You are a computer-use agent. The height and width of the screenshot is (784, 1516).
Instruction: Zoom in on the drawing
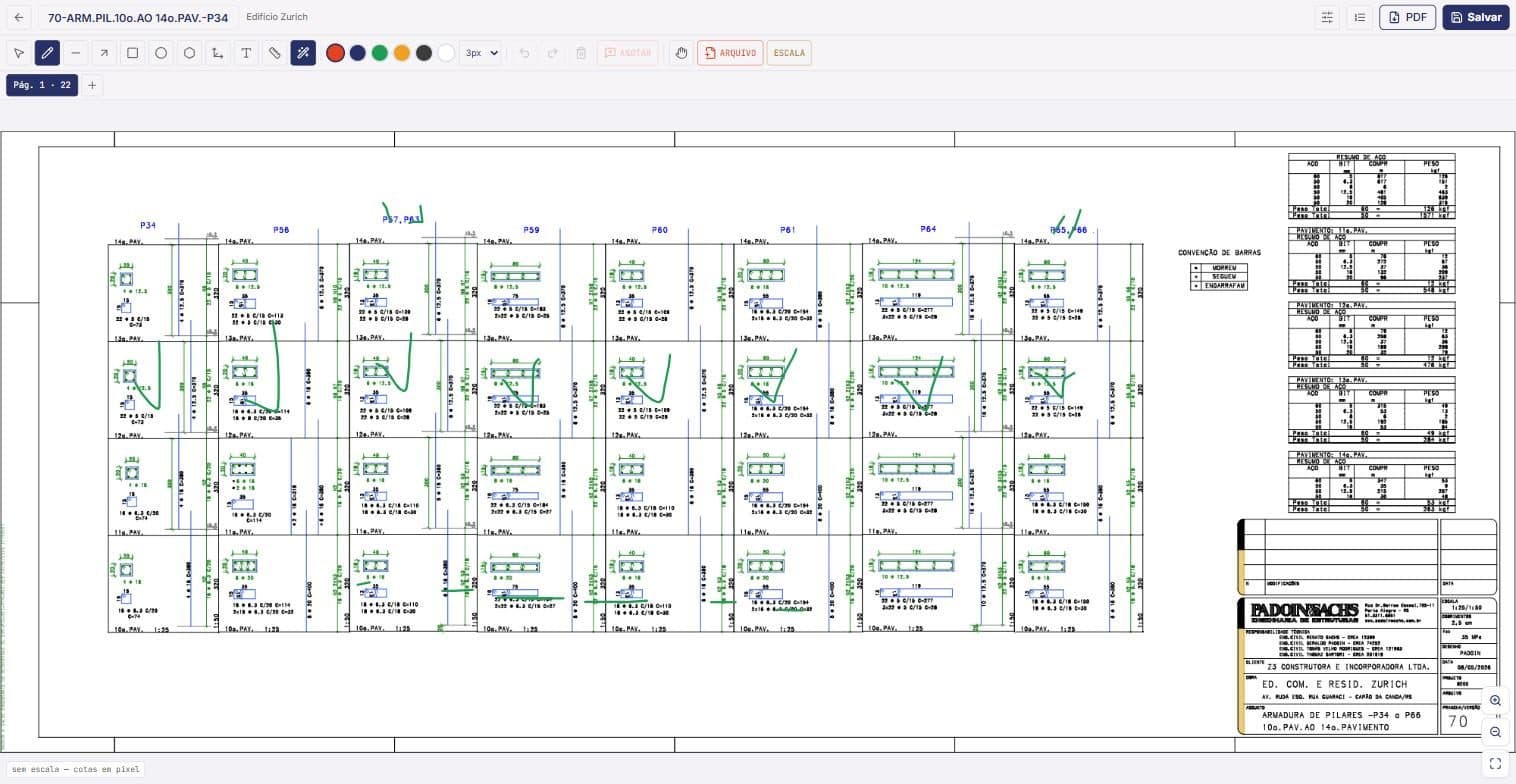pos(1495,701)
